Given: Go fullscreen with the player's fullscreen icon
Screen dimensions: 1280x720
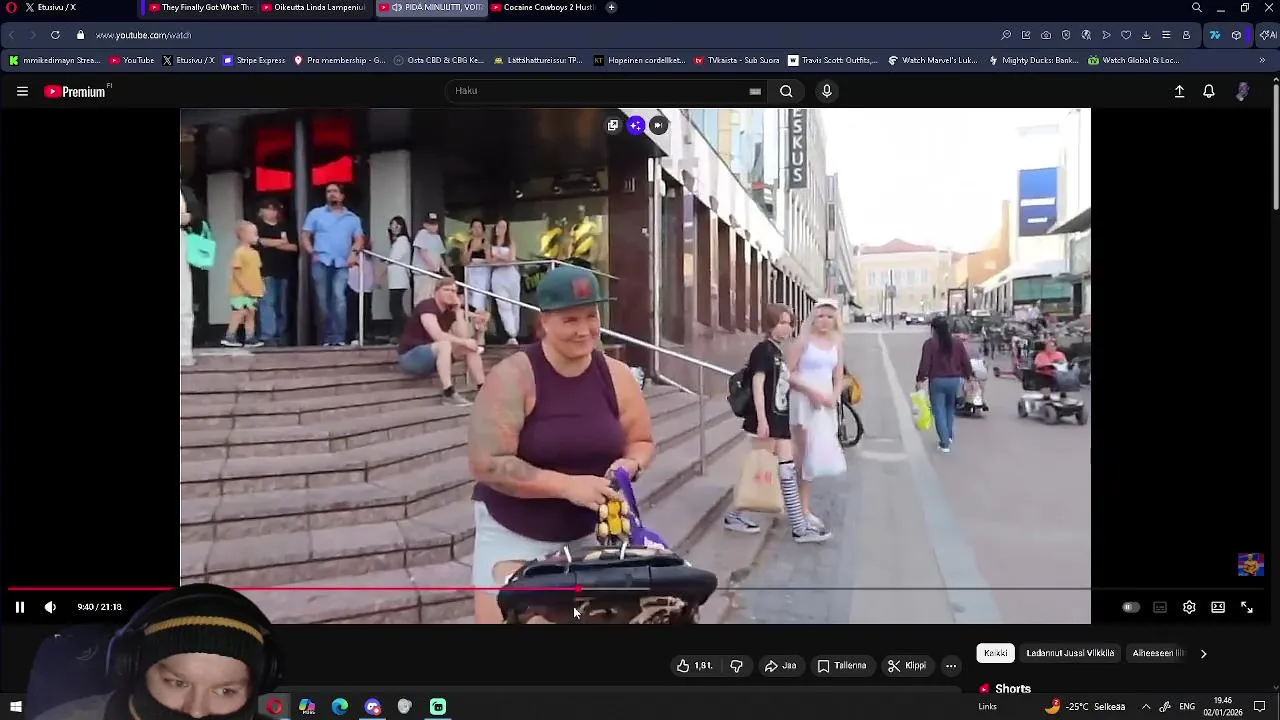Looking at the screenshot, I should (1247, 607).
